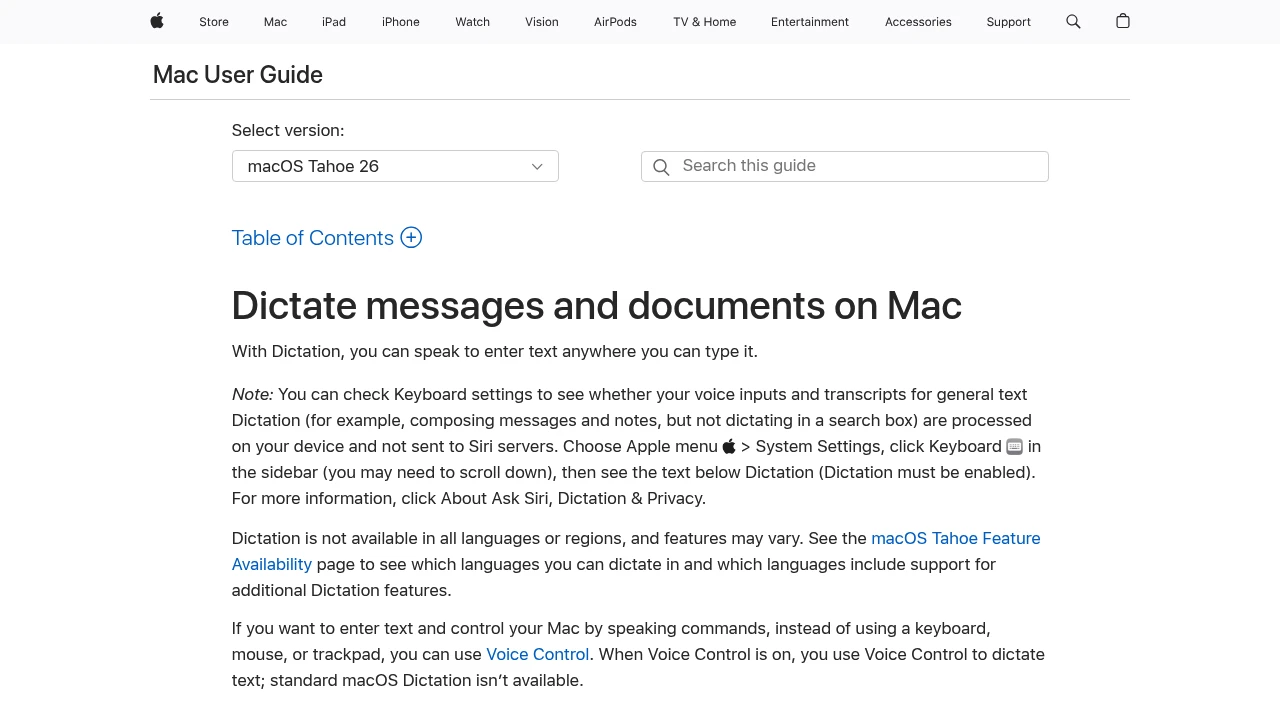Click magnifier icon in guide search box
Image resolution: width=1280 pixels, height=720 pixels.
[x=661, y=167]
